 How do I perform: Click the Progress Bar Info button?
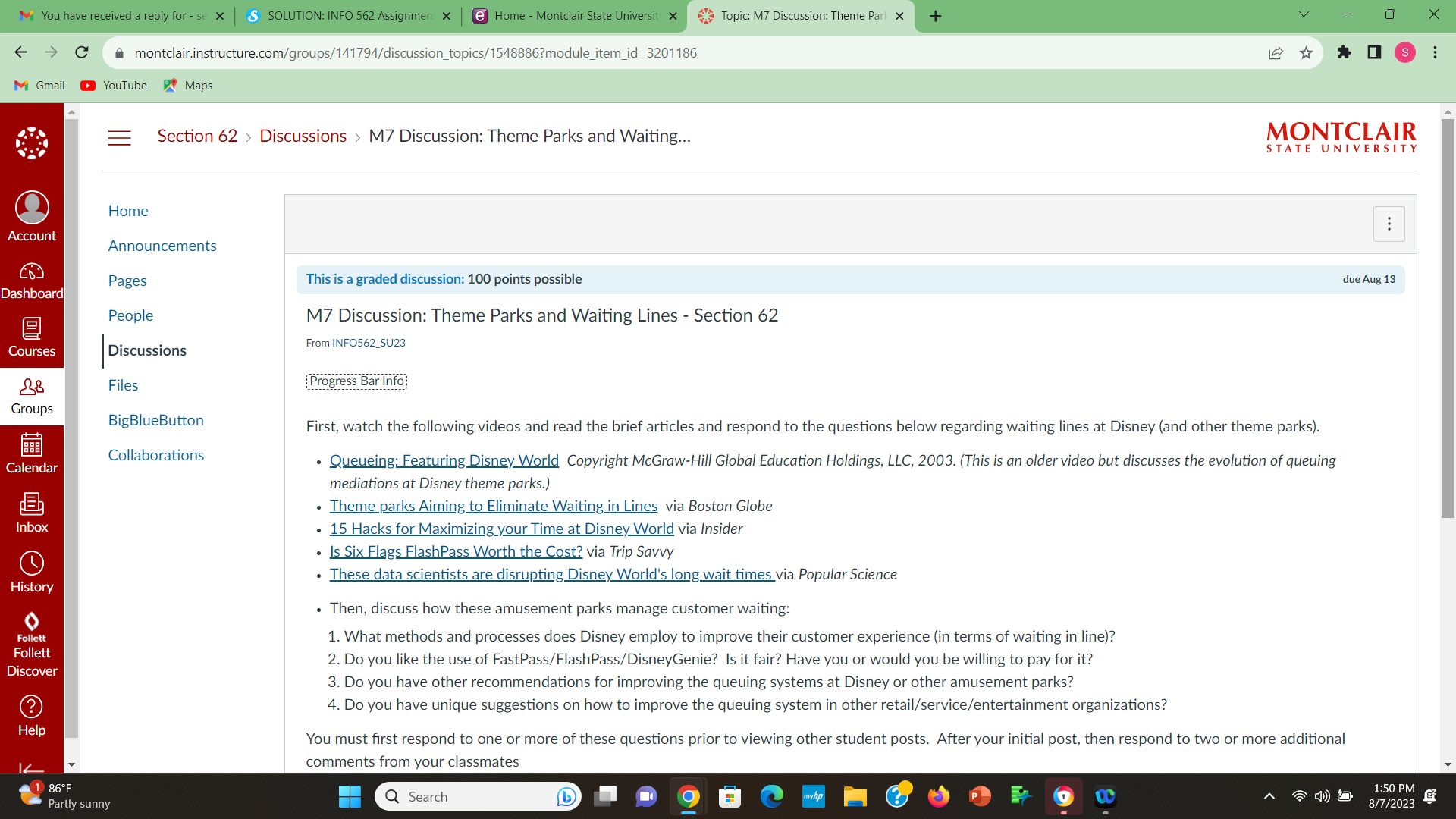pos(356,381)
